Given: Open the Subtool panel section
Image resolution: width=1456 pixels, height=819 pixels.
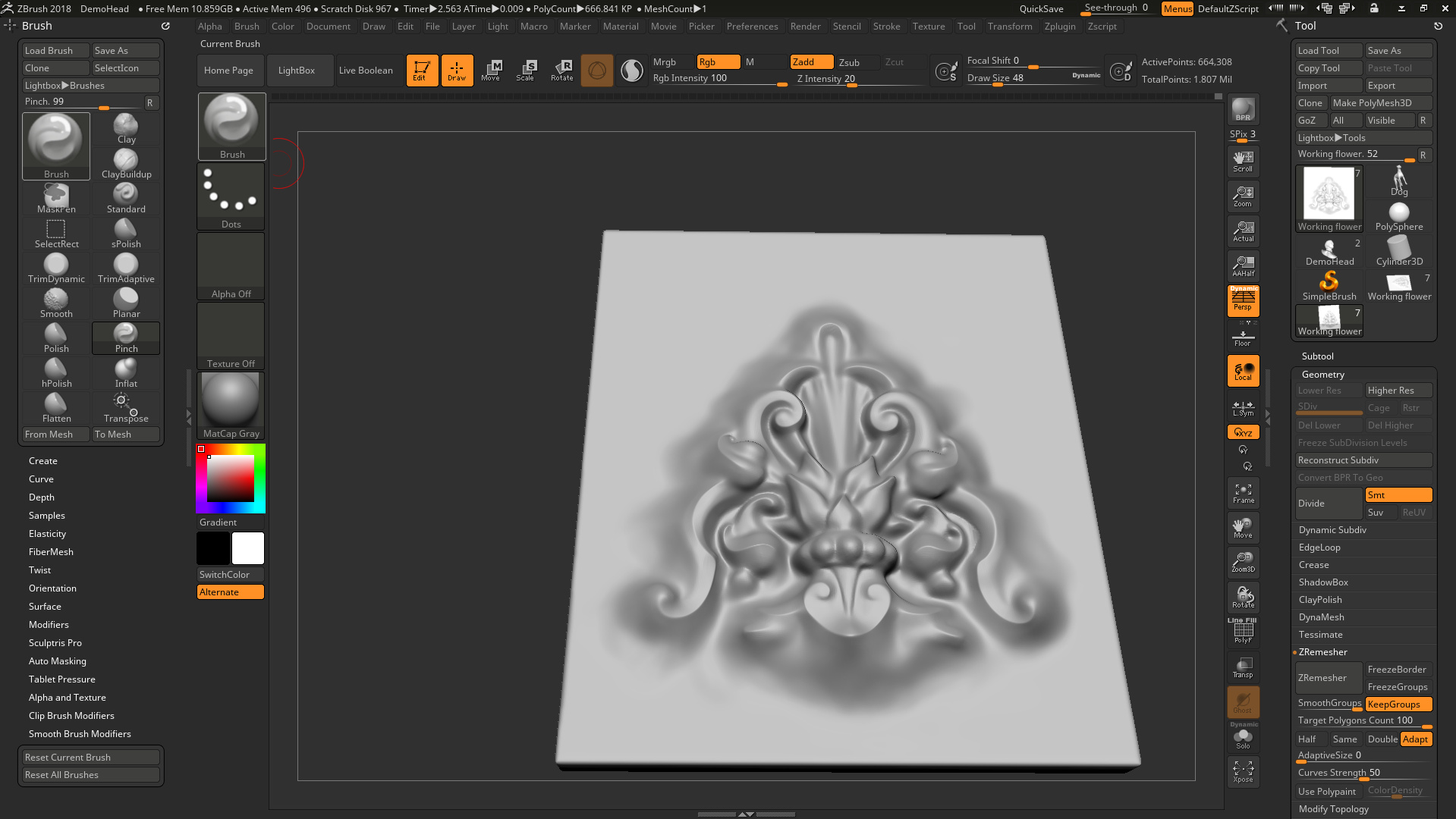Looking at the screenshot, I should 1317,356.
